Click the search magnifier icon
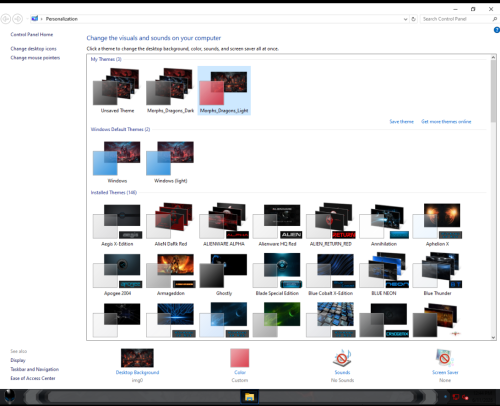Image resolution: width=500 pixels, height=406 pixels. [495, 19]
